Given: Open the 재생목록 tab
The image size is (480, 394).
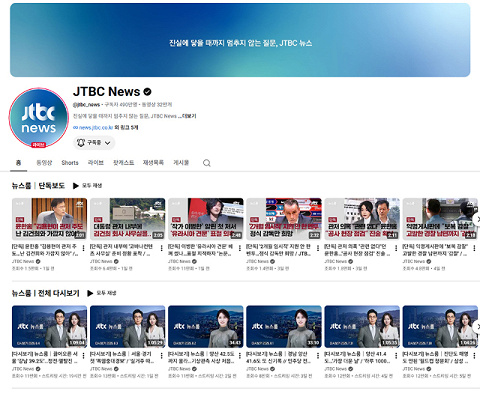Looking at the screenshot, I should coord(153,163).
